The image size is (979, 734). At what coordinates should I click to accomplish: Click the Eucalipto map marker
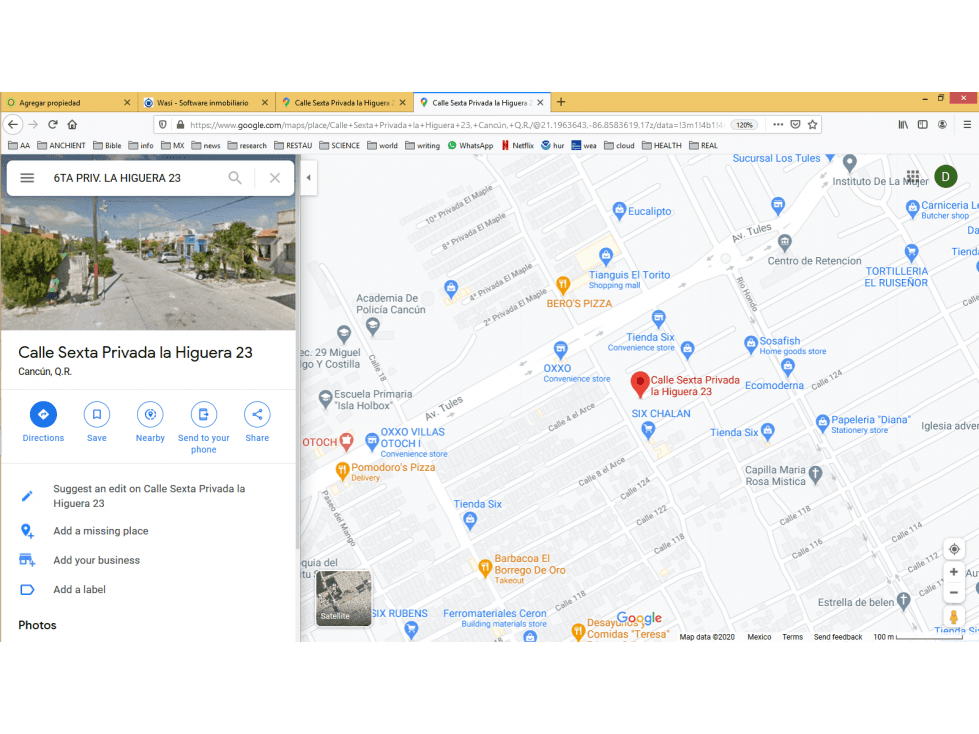619,211
